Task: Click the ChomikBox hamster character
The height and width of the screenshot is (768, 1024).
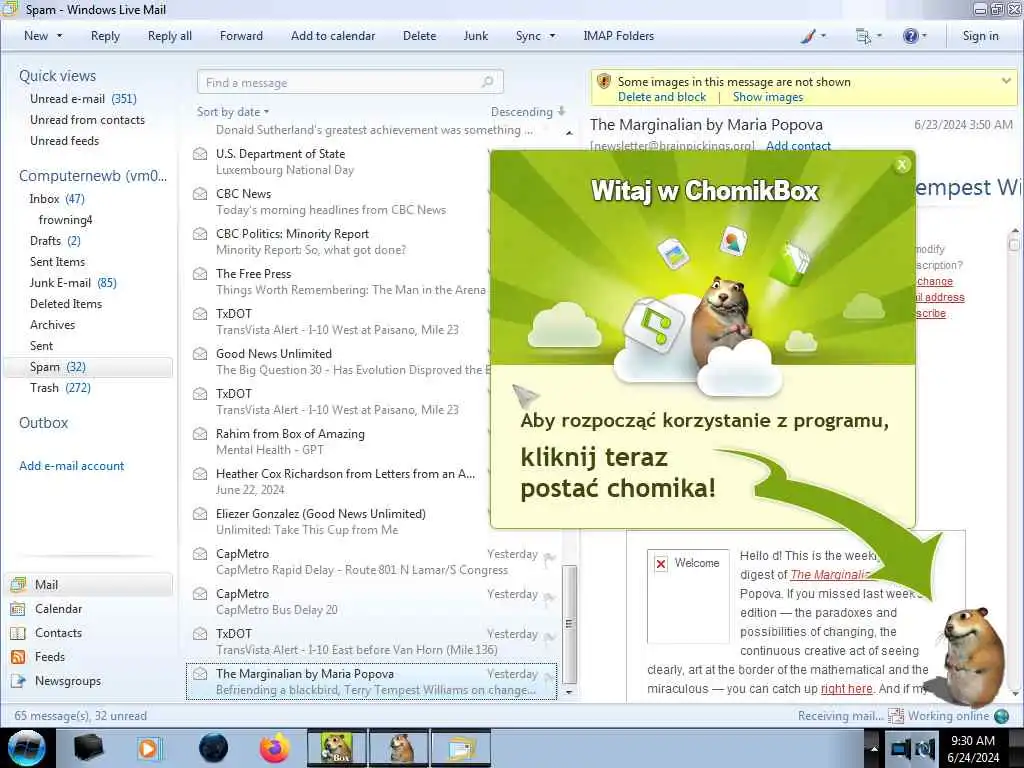Action: (973, 656)
